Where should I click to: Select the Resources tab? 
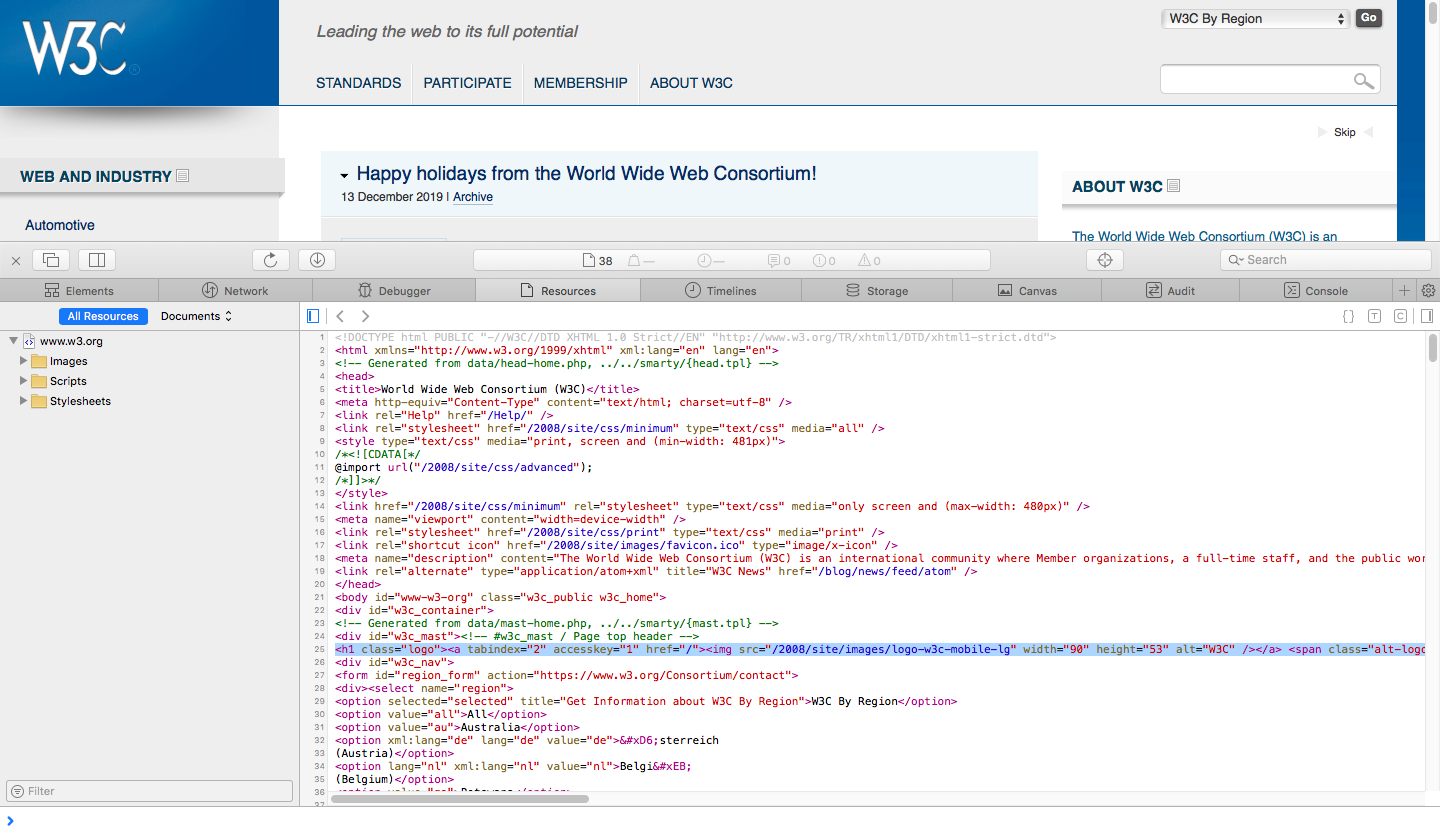coord(558,290)
